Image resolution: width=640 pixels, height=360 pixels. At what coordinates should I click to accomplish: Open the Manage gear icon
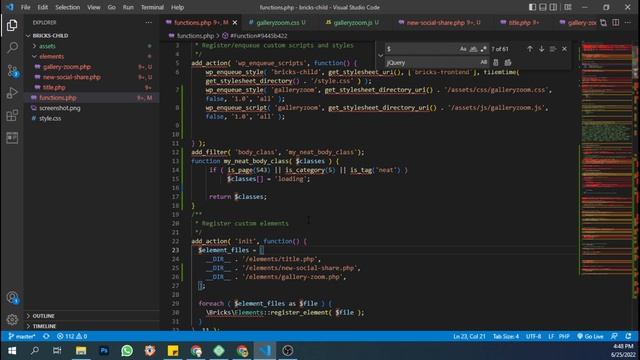[x=12, y=319]
